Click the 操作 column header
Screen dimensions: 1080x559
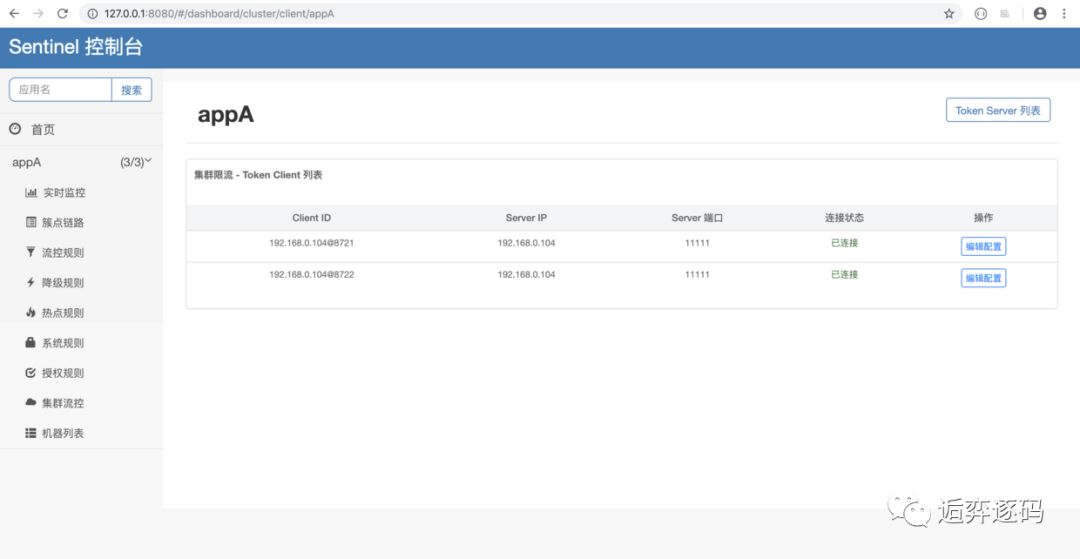(x=984, y=218)
